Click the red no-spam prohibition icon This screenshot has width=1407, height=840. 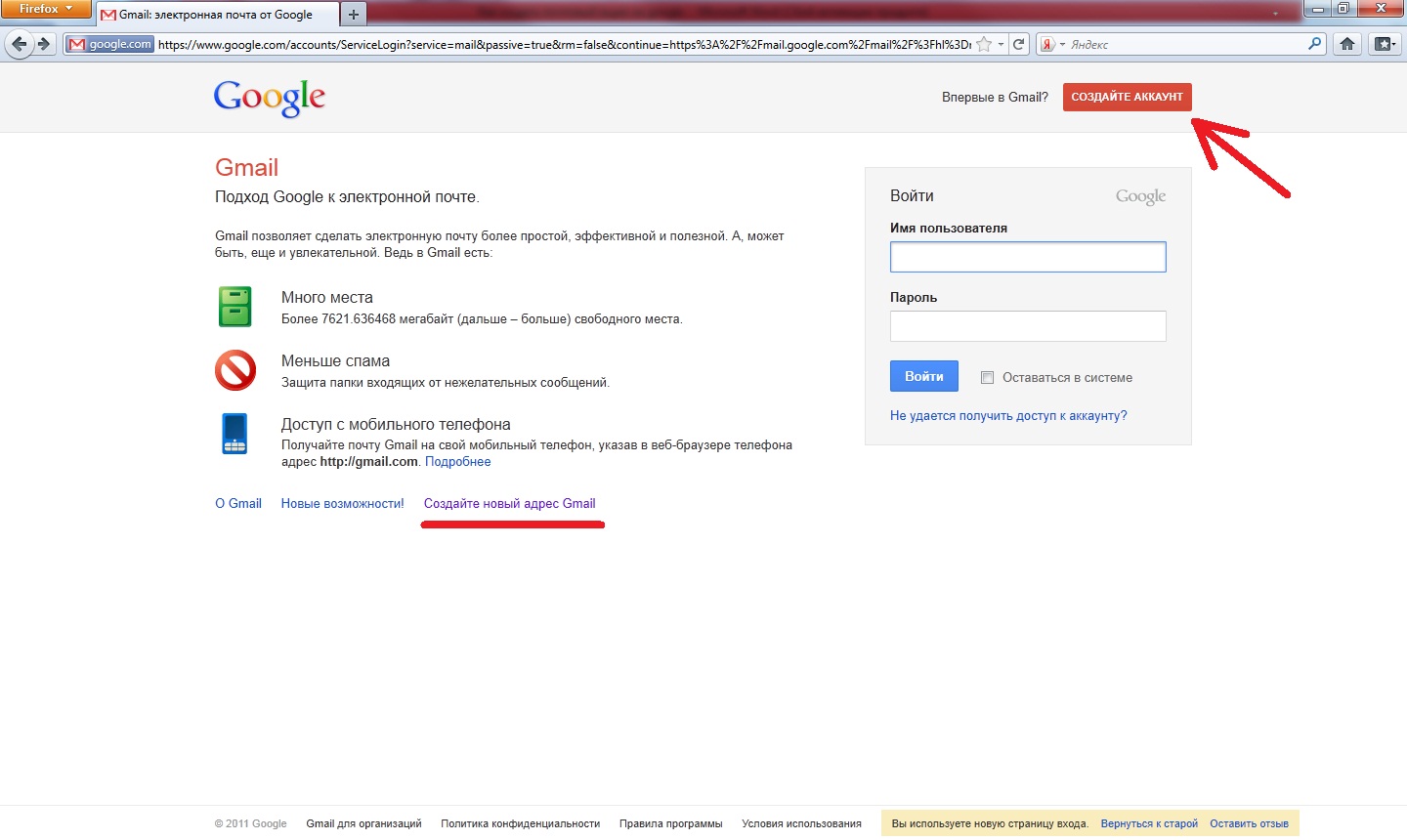tap(235, 370)
